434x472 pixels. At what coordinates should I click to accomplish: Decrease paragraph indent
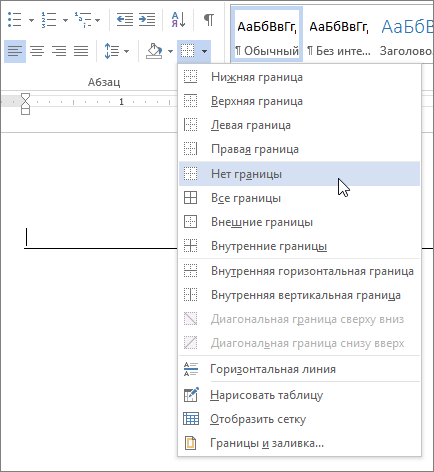pos(125,19)
